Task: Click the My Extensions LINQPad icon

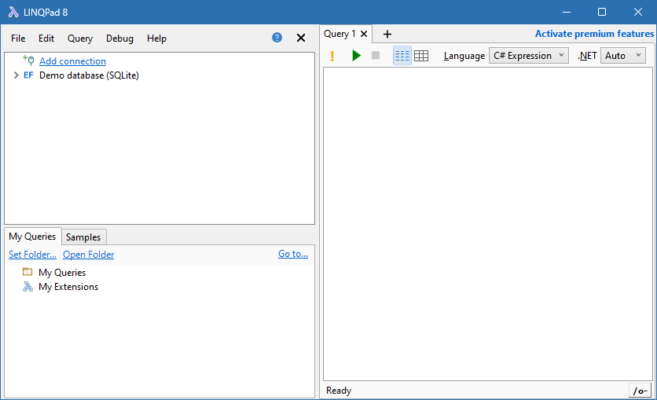Action: [28, 287]
